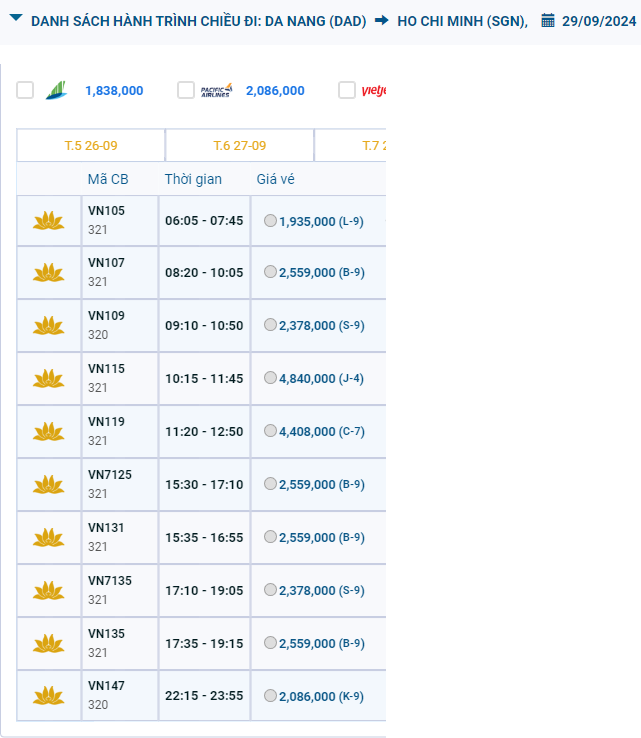Click the Bamboo Airways logo icon
Image resolution: width=641 pixels, height=738 pixels.
[56, 90]
